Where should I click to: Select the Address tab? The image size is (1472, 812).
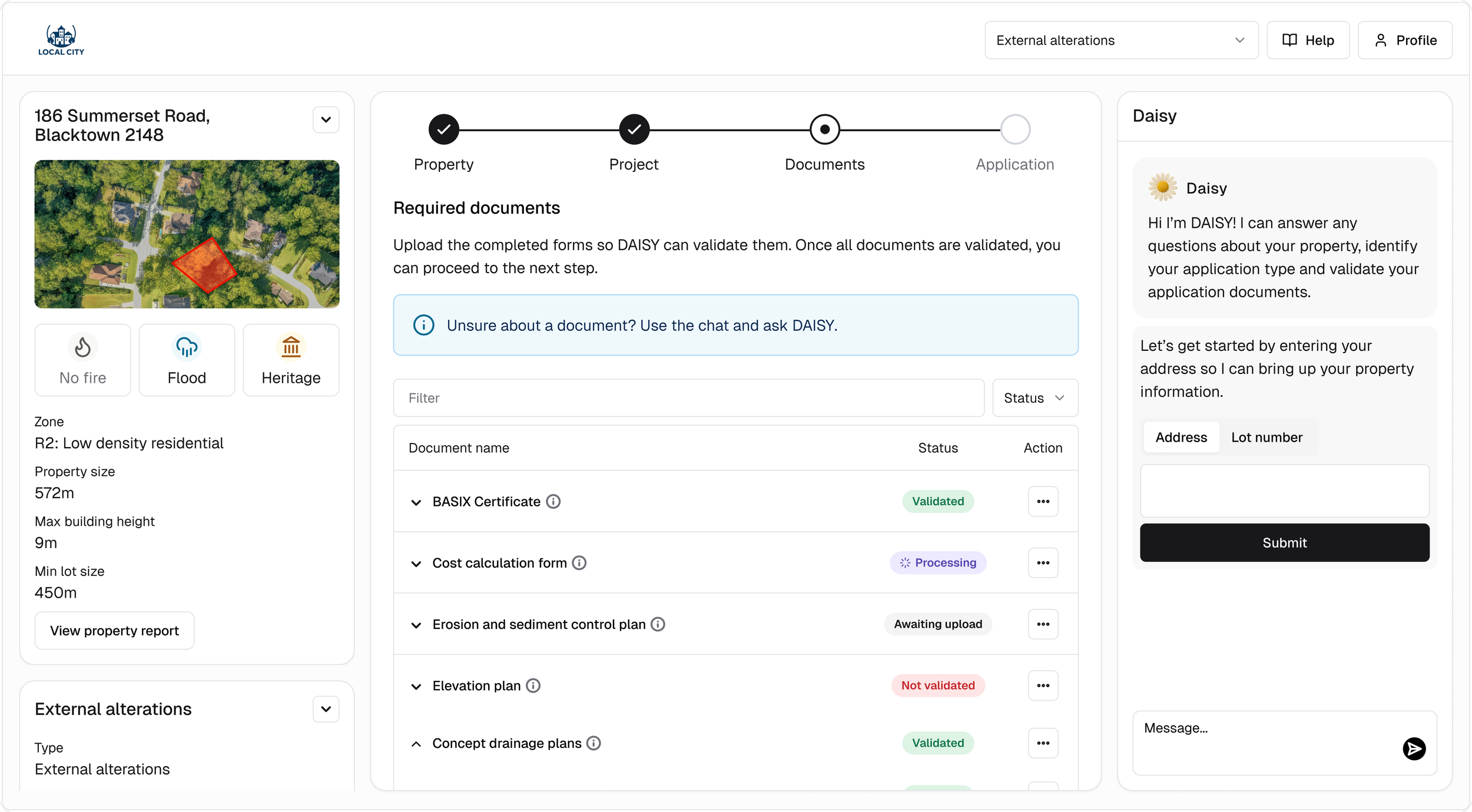(x=1181, y=438)
